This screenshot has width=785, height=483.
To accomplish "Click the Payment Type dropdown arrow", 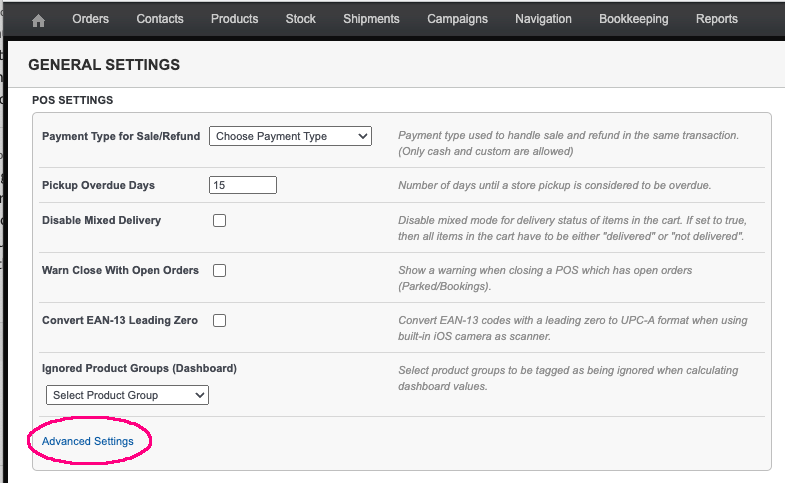I will (x=363, y=136).
